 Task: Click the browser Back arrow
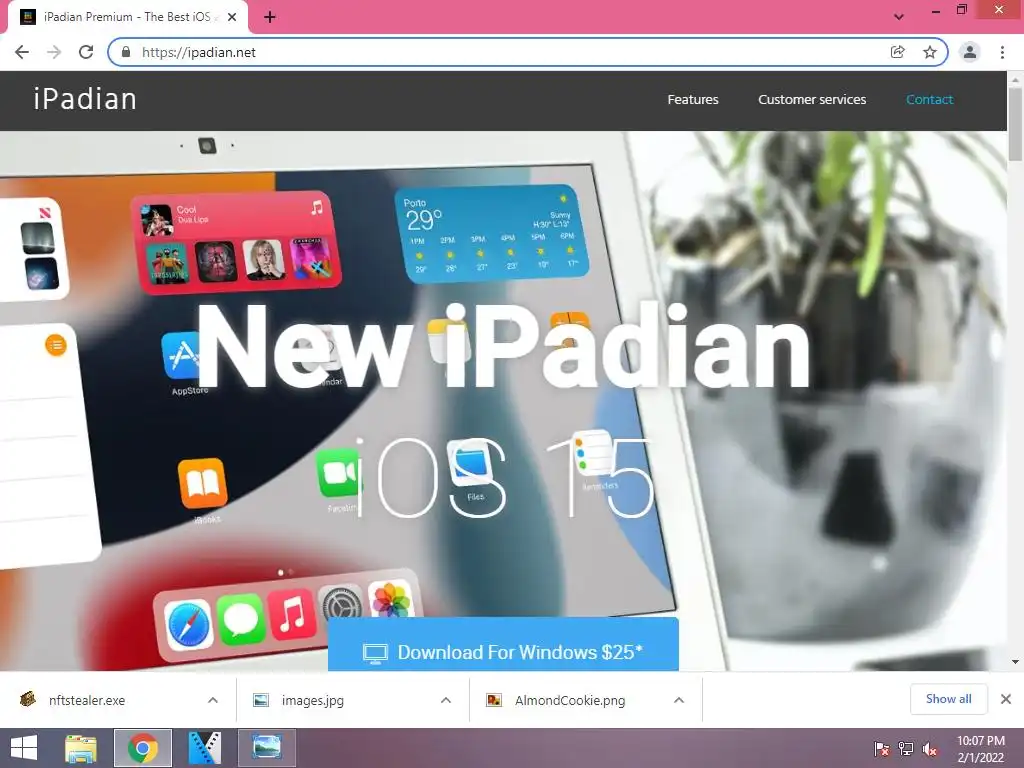[22, 52]
